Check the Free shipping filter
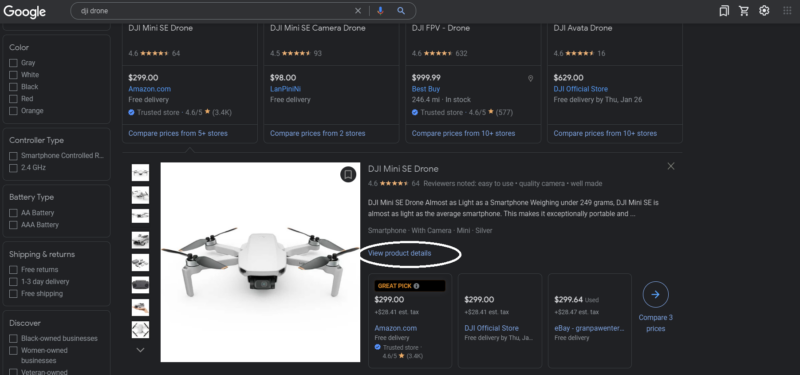800x375 pixels. (x=13, y=294)
